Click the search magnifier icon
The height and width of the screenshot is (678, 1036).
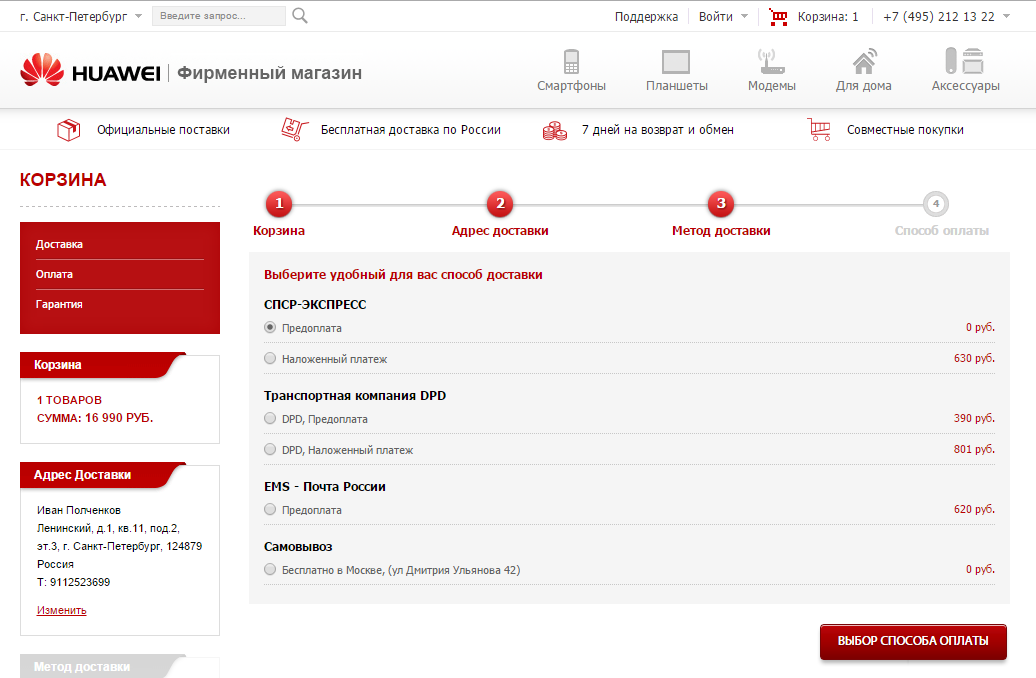(300, 16)
